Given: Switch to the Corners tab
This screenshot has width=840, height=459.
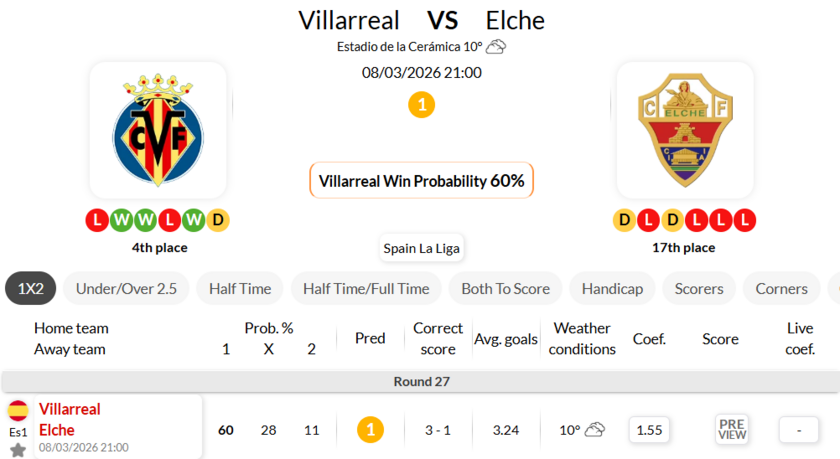Looking at the screenshot, I should point(781,289).
